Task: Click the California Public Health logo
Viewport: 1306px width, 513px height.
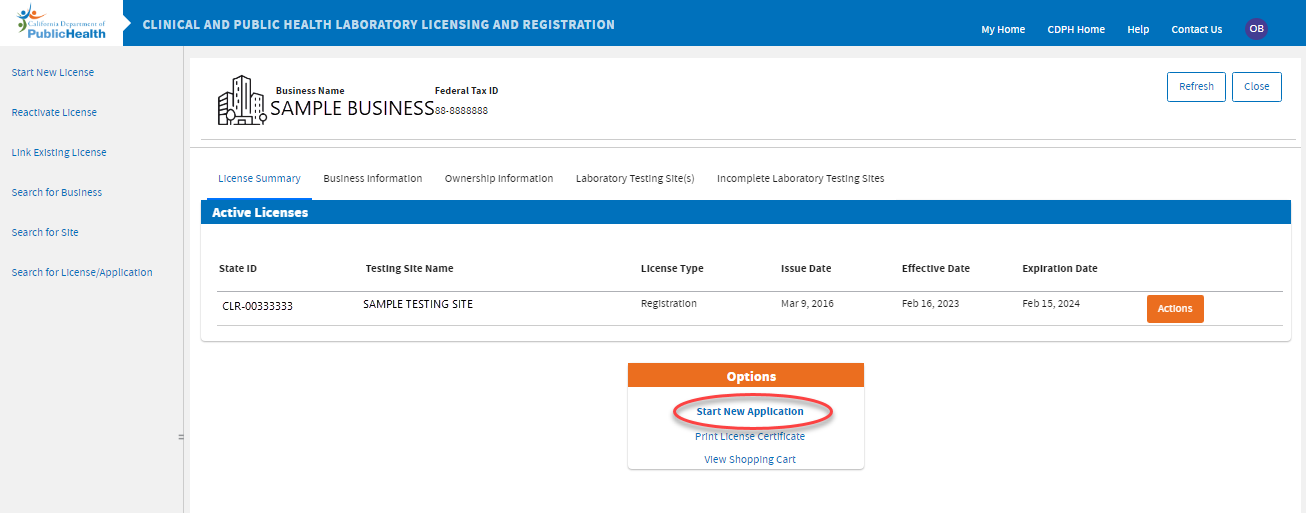Action: click(61, 21)
